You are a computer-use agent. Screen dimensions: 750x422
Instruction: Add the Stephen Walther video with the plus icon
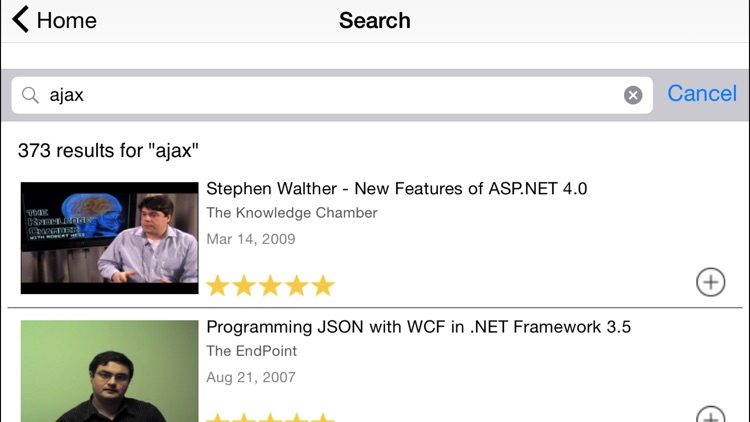click(x=710, y=283)
